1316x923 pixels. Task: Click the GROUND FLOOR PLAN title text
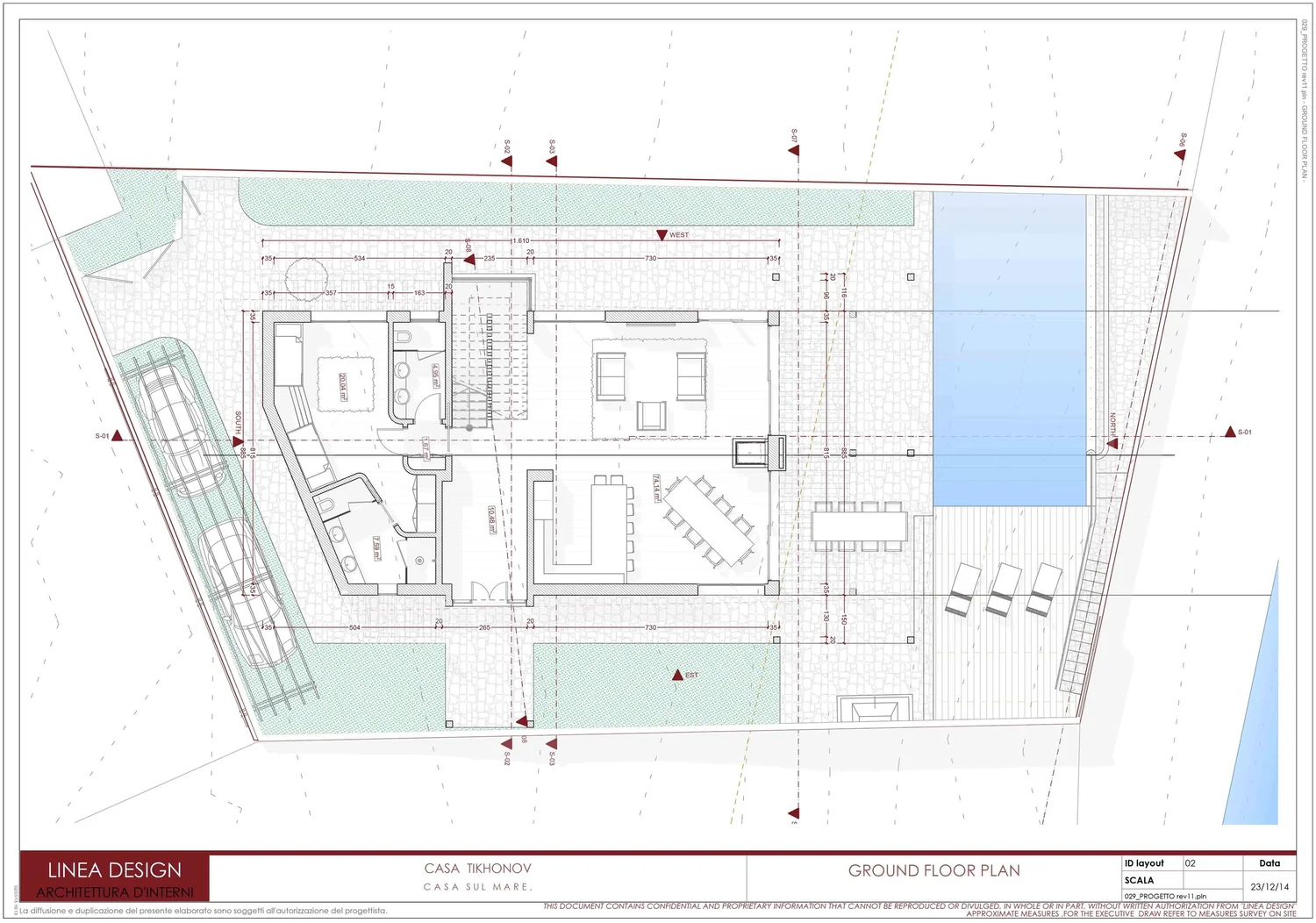[934, 871]
